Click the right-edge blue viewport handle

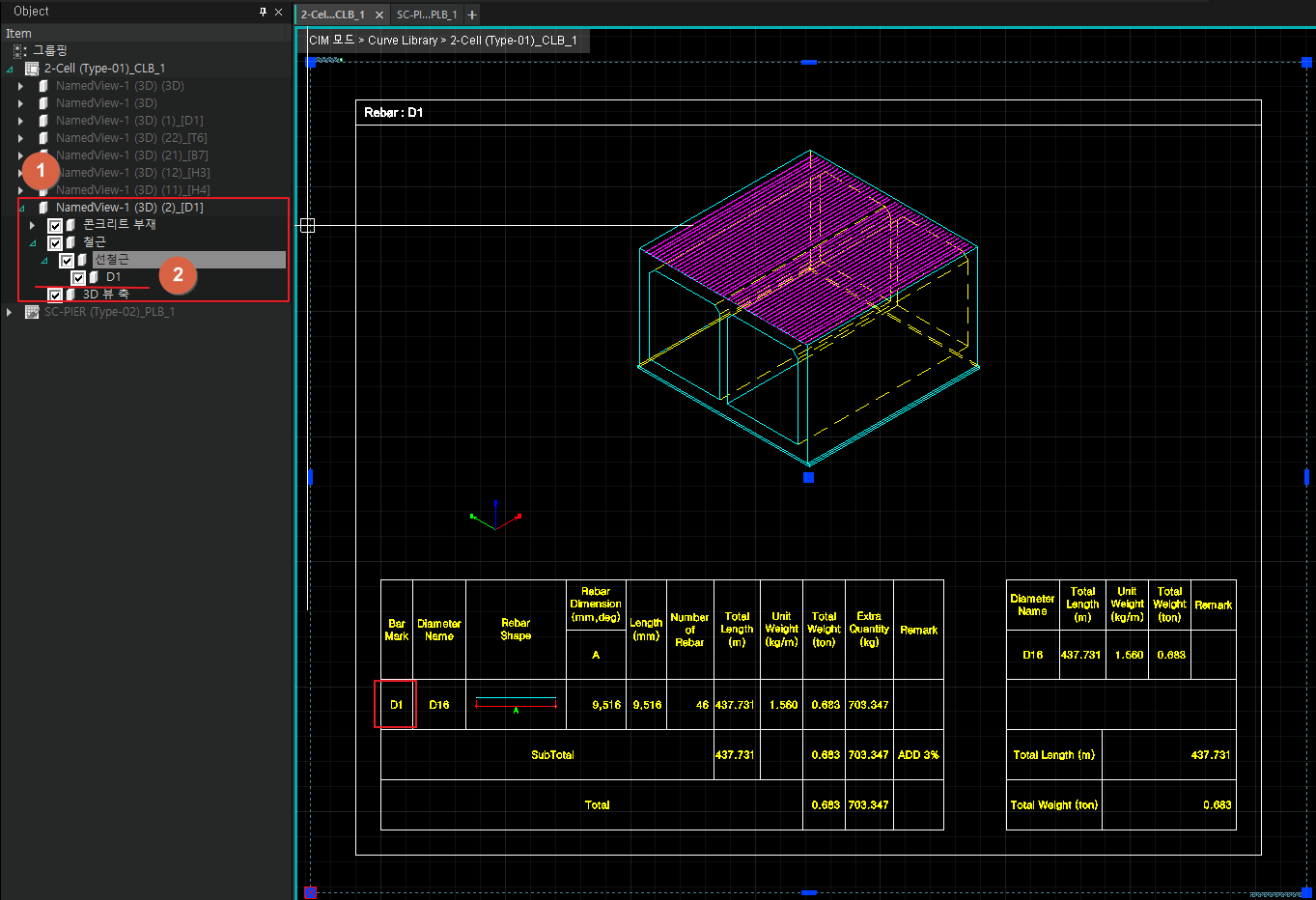pyautogui.click(x=1306, y=477)
